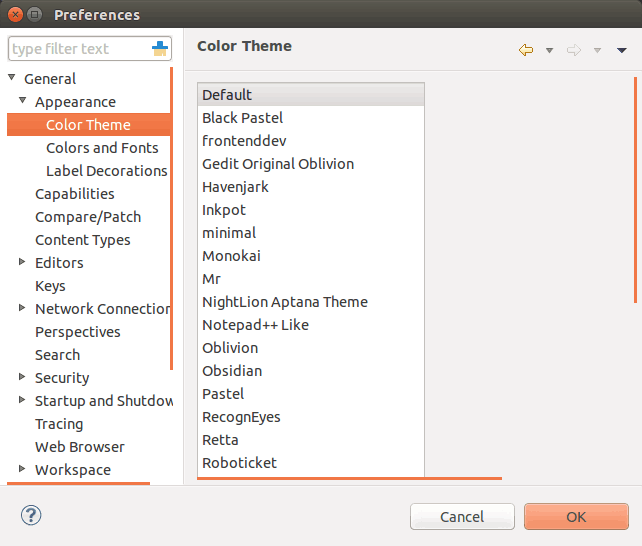642x546 pixels.
Task: Click the forward navigation arrow icon
Action: 574,50
